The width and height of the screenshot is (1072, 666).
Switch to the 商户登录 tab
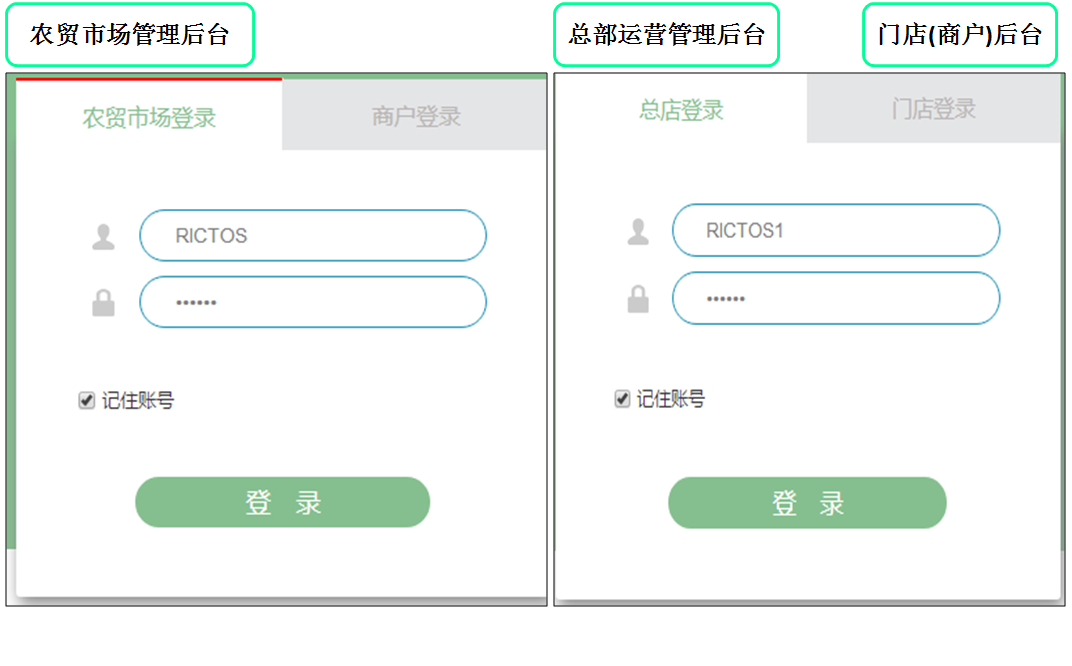415,116
